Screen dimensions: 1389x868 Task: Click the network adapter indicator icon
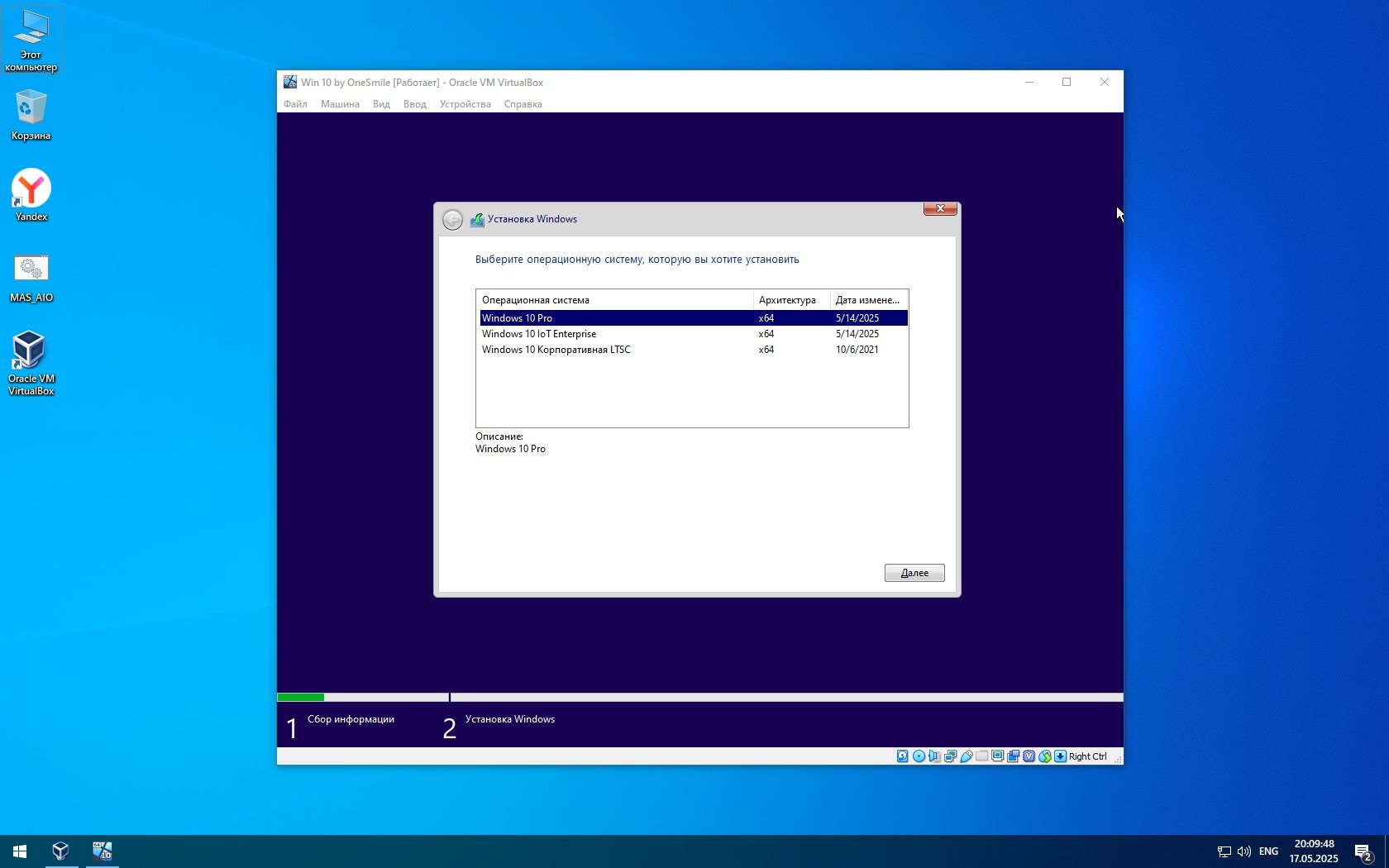(950, 756)
